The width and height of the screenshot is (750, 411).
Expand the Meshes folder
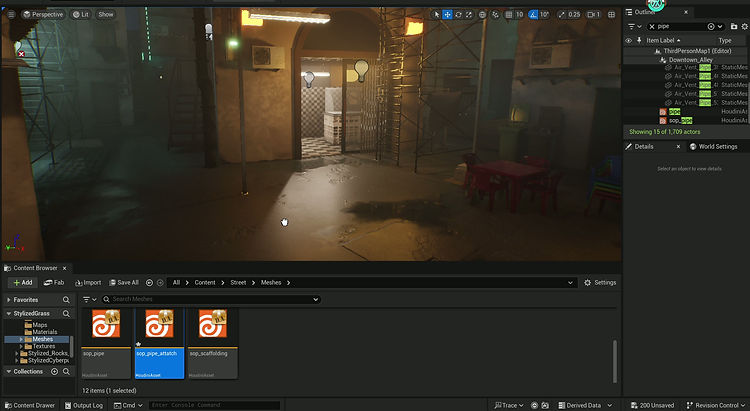[21, 339]
